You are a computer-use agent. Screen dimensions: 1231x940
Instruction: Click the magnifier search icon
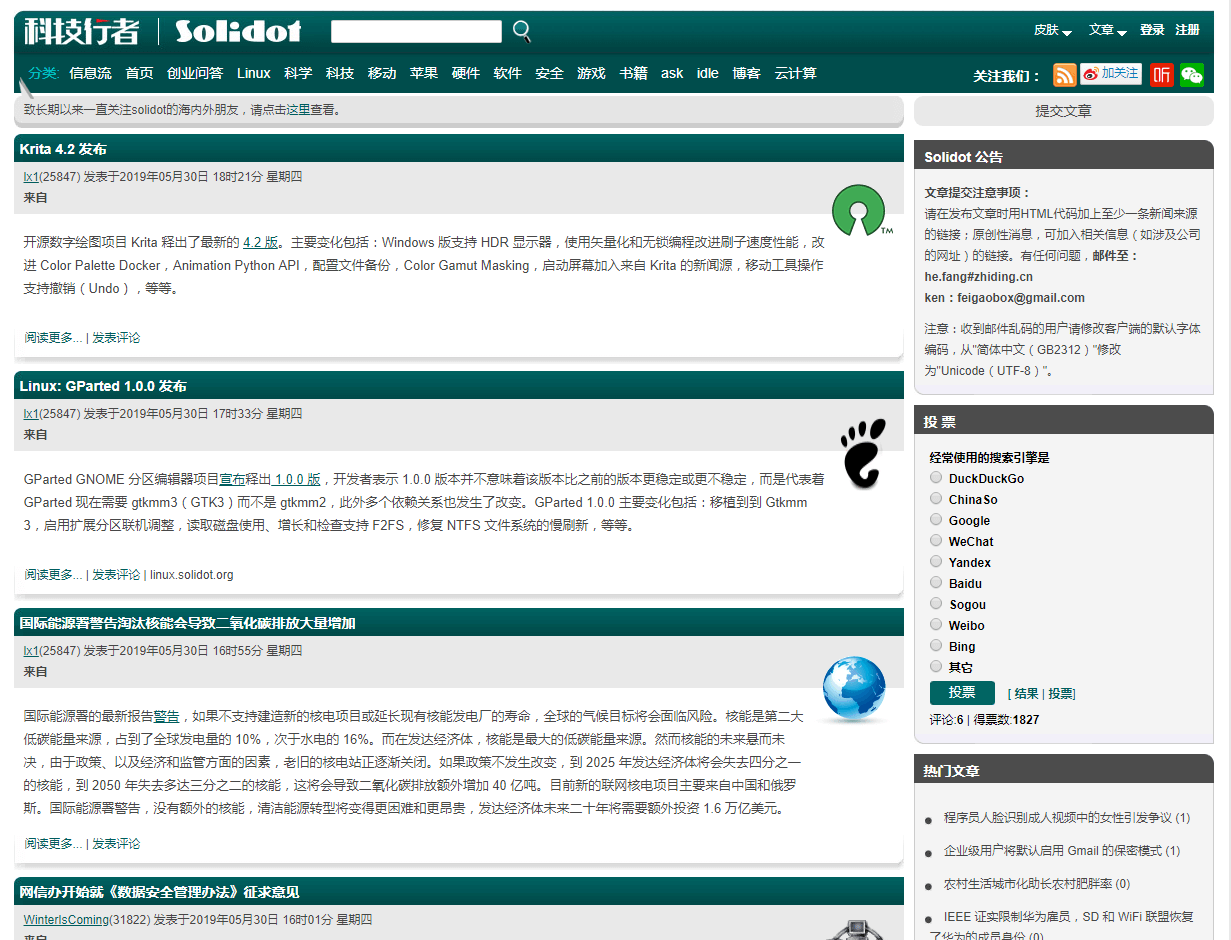(521, 31)
